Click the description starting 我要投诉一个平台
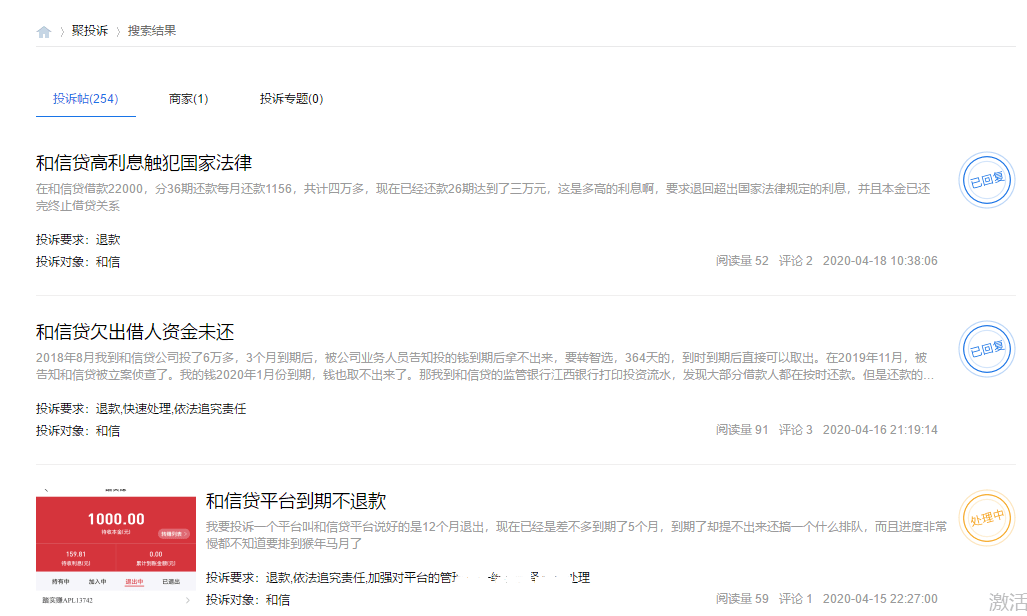This screenshot has width=1027, height=616. (x=576, y=535)
